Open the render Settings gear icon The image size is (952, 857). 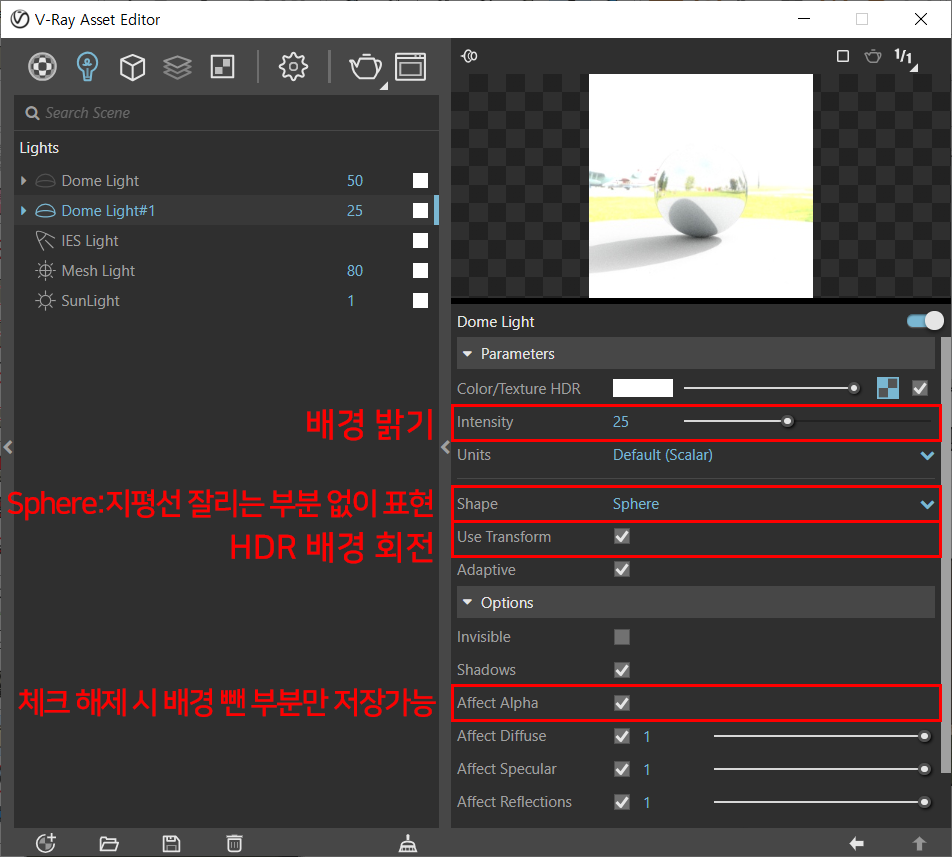[x=293, y=67]
